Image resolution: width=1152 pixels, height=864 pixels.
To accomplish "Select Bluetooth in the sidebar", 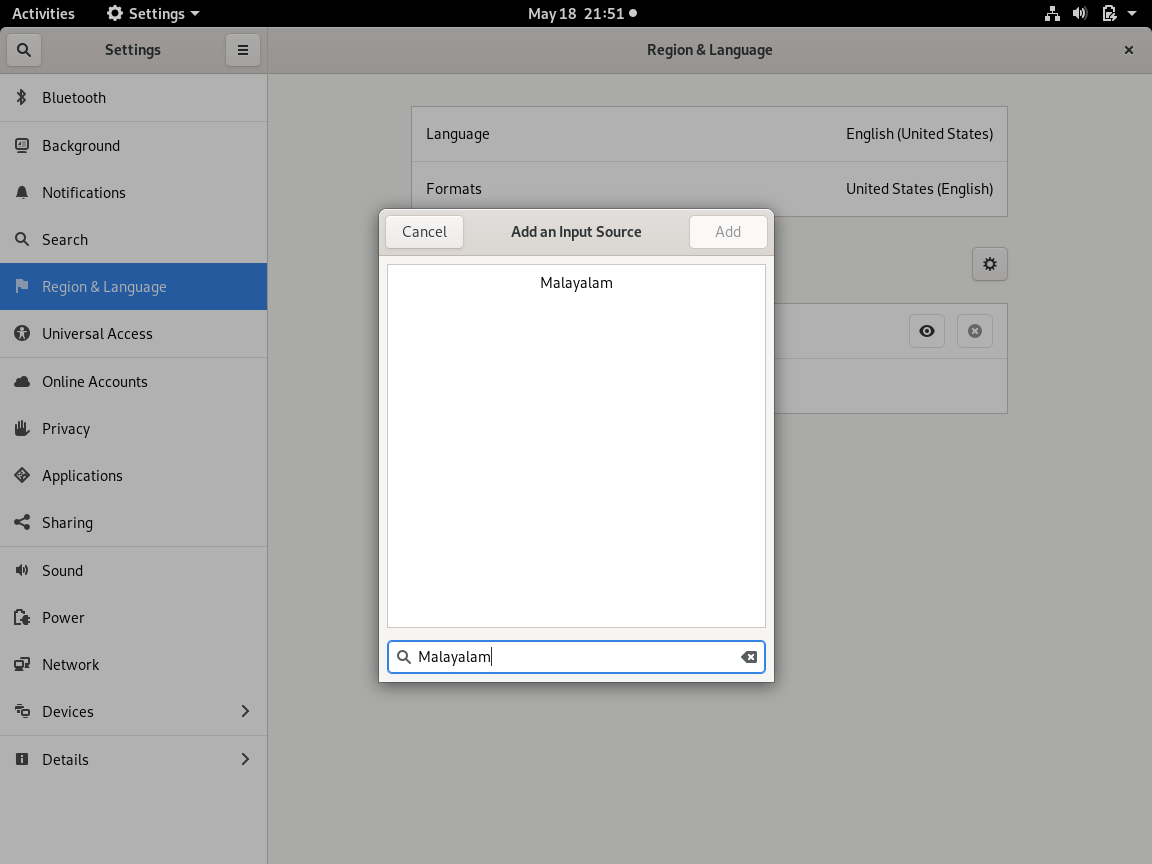I will pyautogui.click(x=74, y=98).
